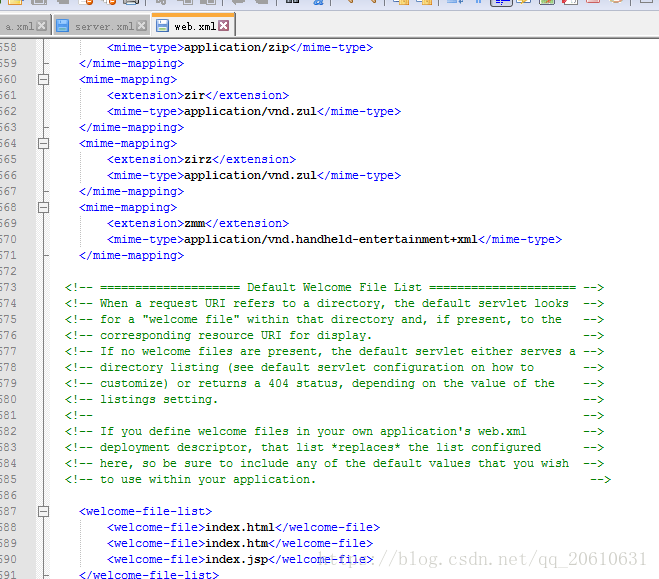
Task: Click the <mime-mapping> opening tag on line 564
Action: pyautogui.click(x=128, y=143)
